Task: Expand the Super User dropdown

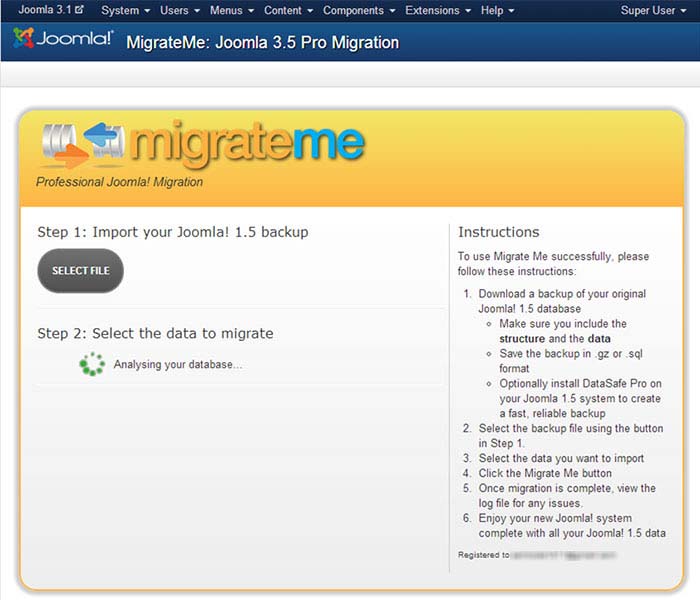Action: pos(653,10)
